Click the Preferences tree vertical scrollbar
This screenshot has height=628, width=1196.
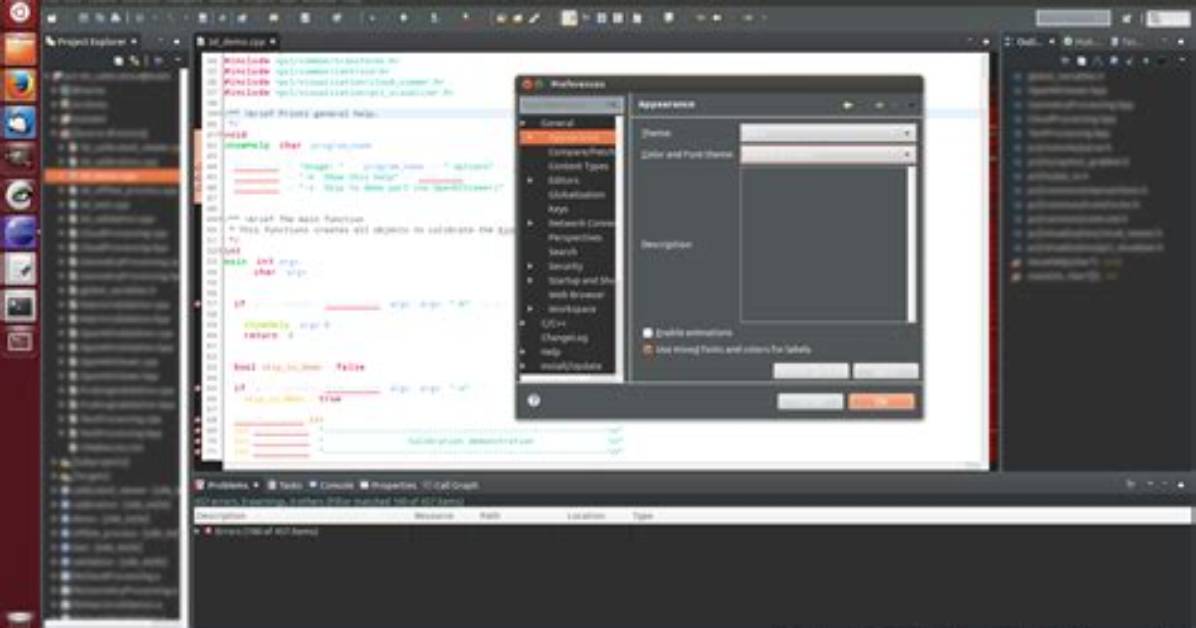click(x=620, y=244)
